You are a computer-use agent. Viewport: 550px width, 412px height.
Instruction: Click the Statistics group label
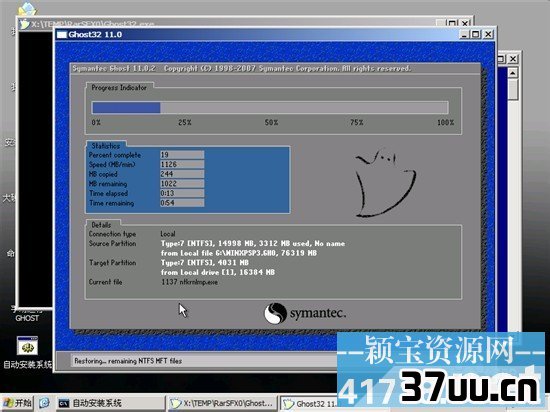coord(106,146)
